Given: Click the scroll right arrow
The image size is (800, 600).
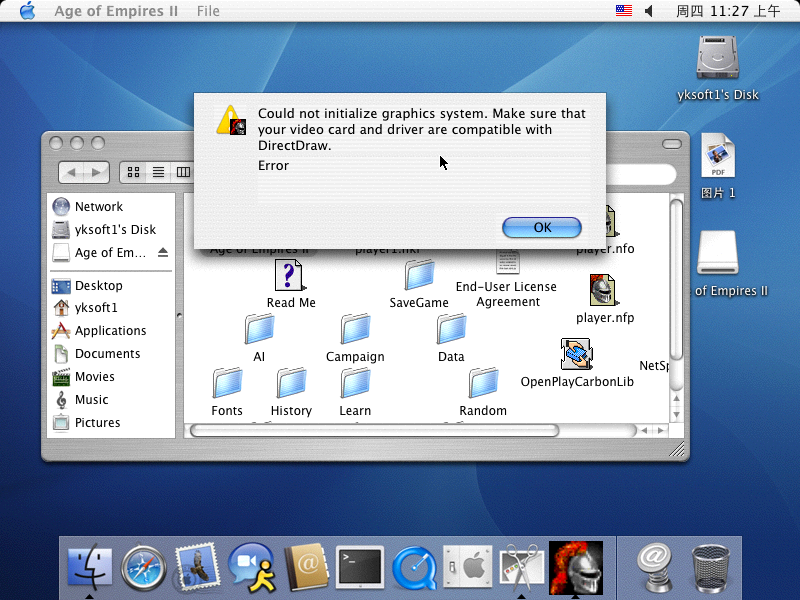Looking at the screenshot, I should pyautogui.click(x=661, y=431).
